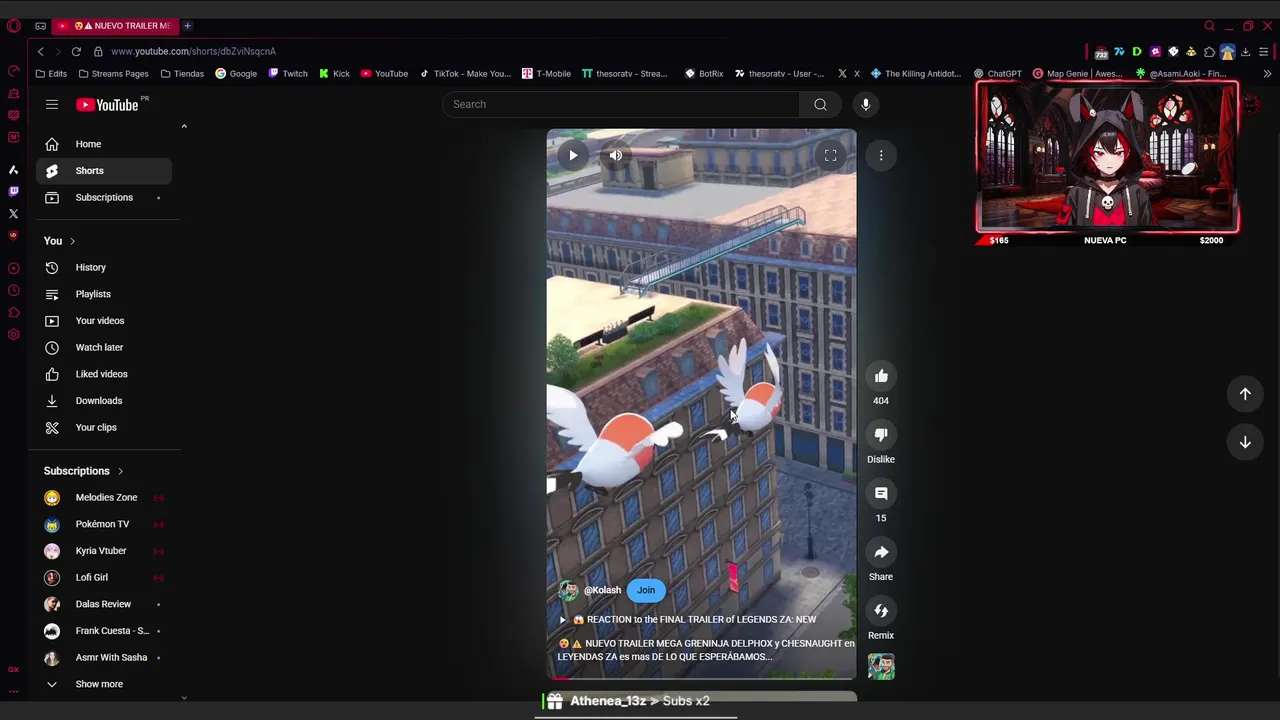Toggle the YouTube hamburger guide menu

pyautogui.click(x=52, y=104)
